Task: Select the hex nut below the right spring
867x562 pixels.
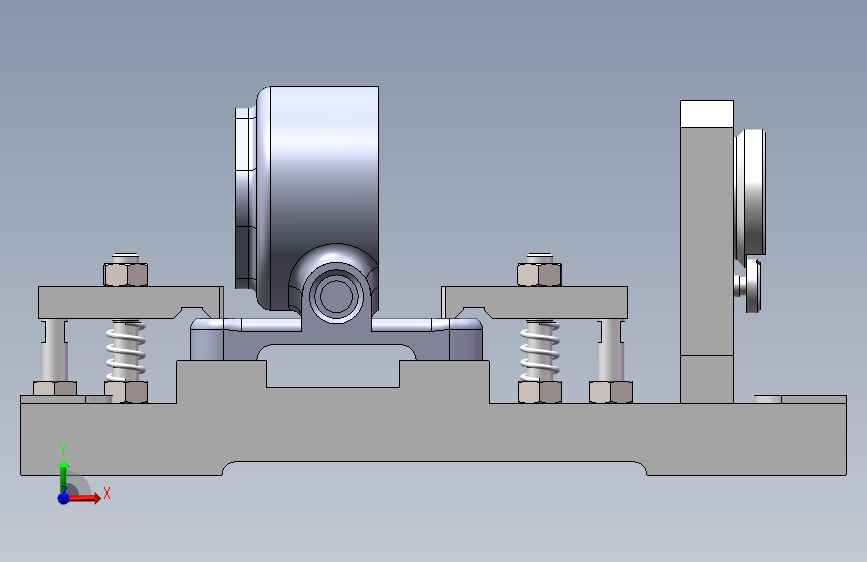Action: pos(540,392)
